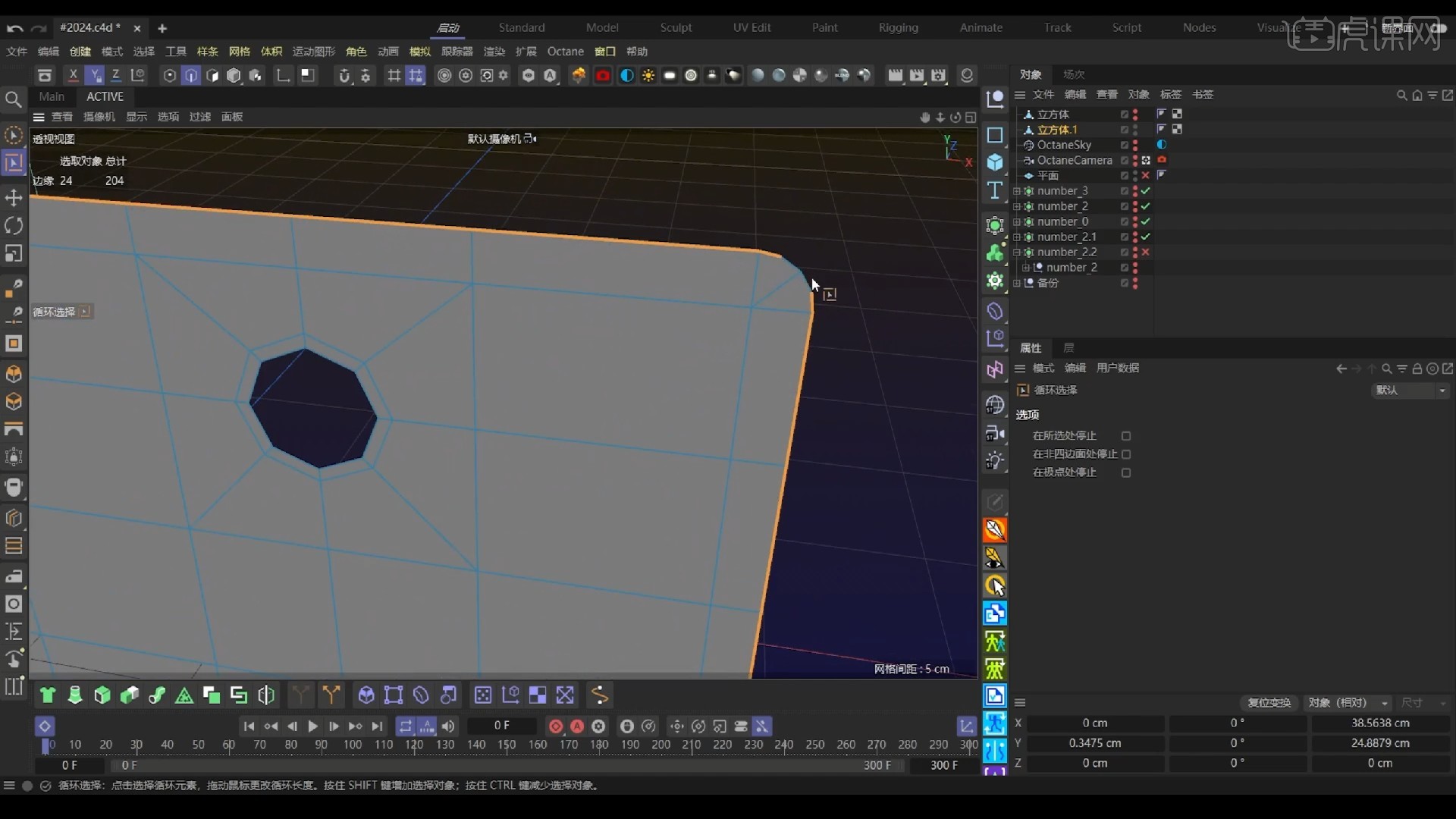Viewport: 1456px width, 819px height.
Task: Toggle the timeline sound speaker icon
Action: (x=449, y=726)
